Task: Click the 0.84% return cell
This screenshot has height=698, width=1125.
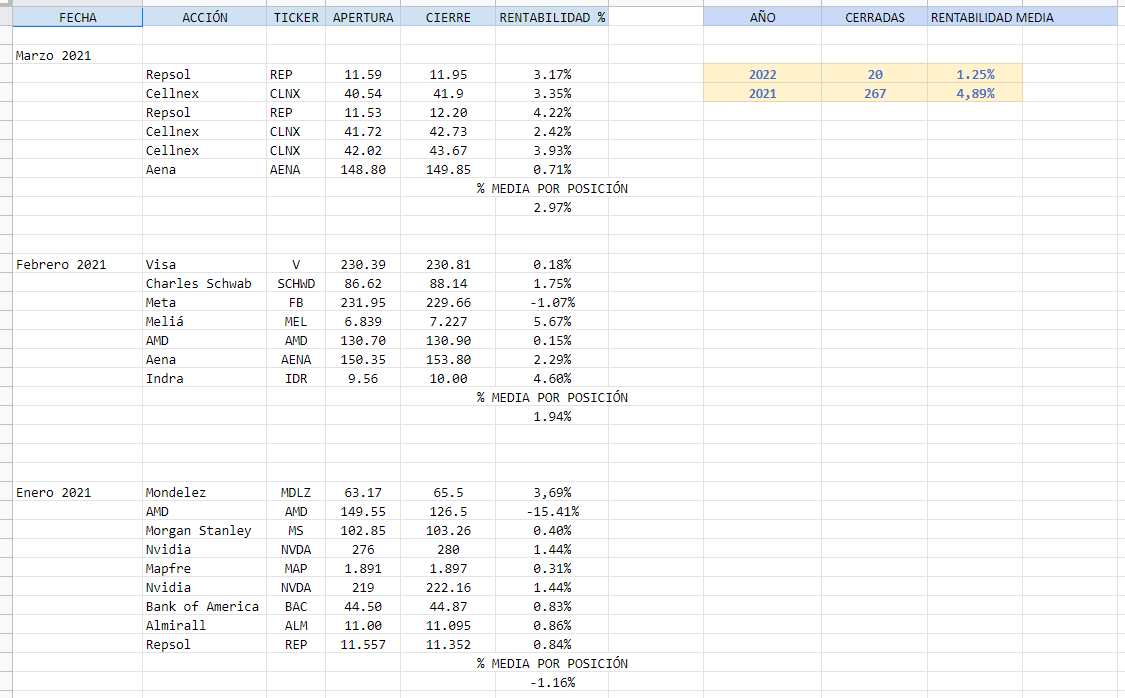Action: tap(552, 645)
